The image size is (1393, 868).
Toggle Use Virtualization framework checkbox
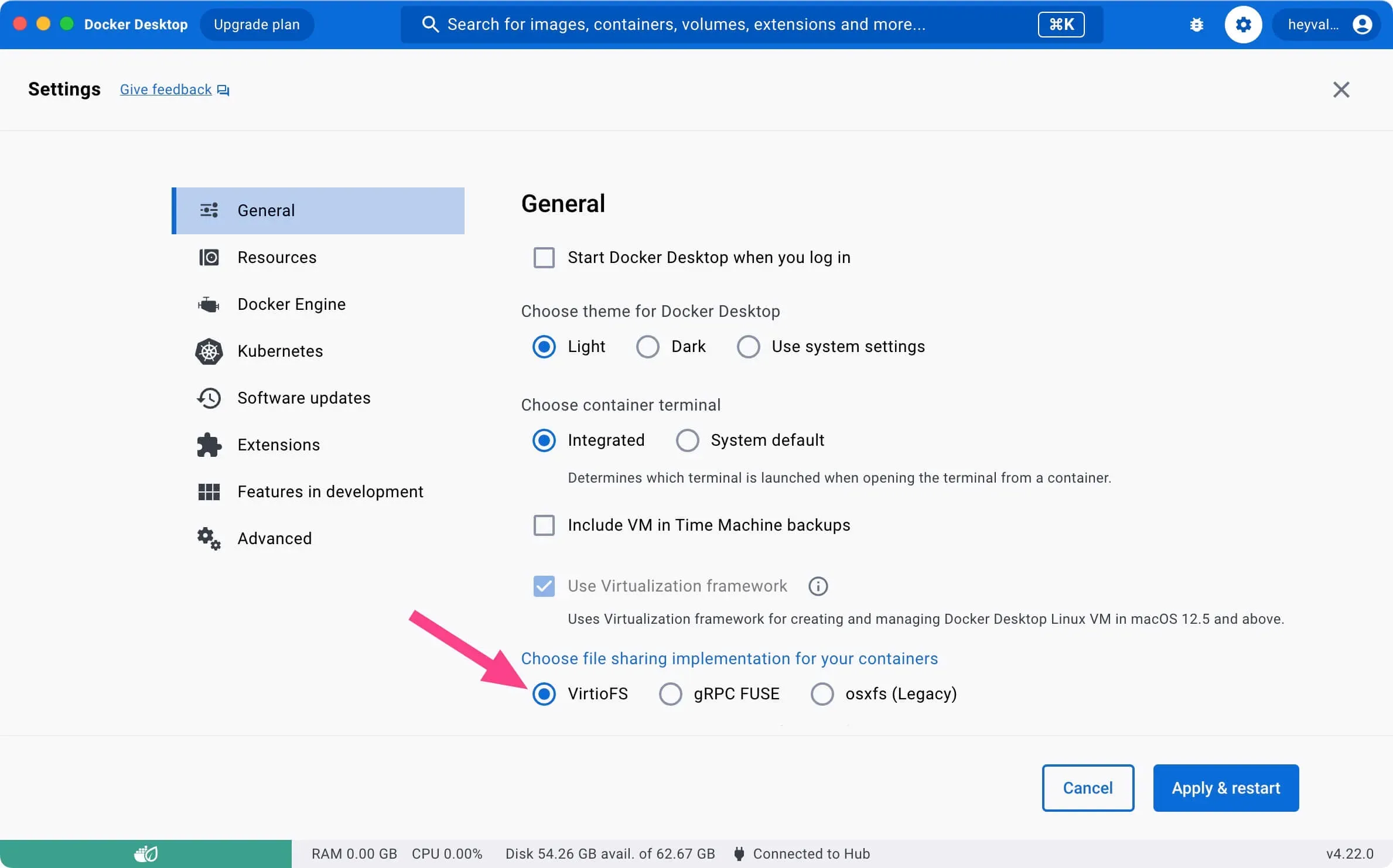pyautogui.click(x=544, y=586)
